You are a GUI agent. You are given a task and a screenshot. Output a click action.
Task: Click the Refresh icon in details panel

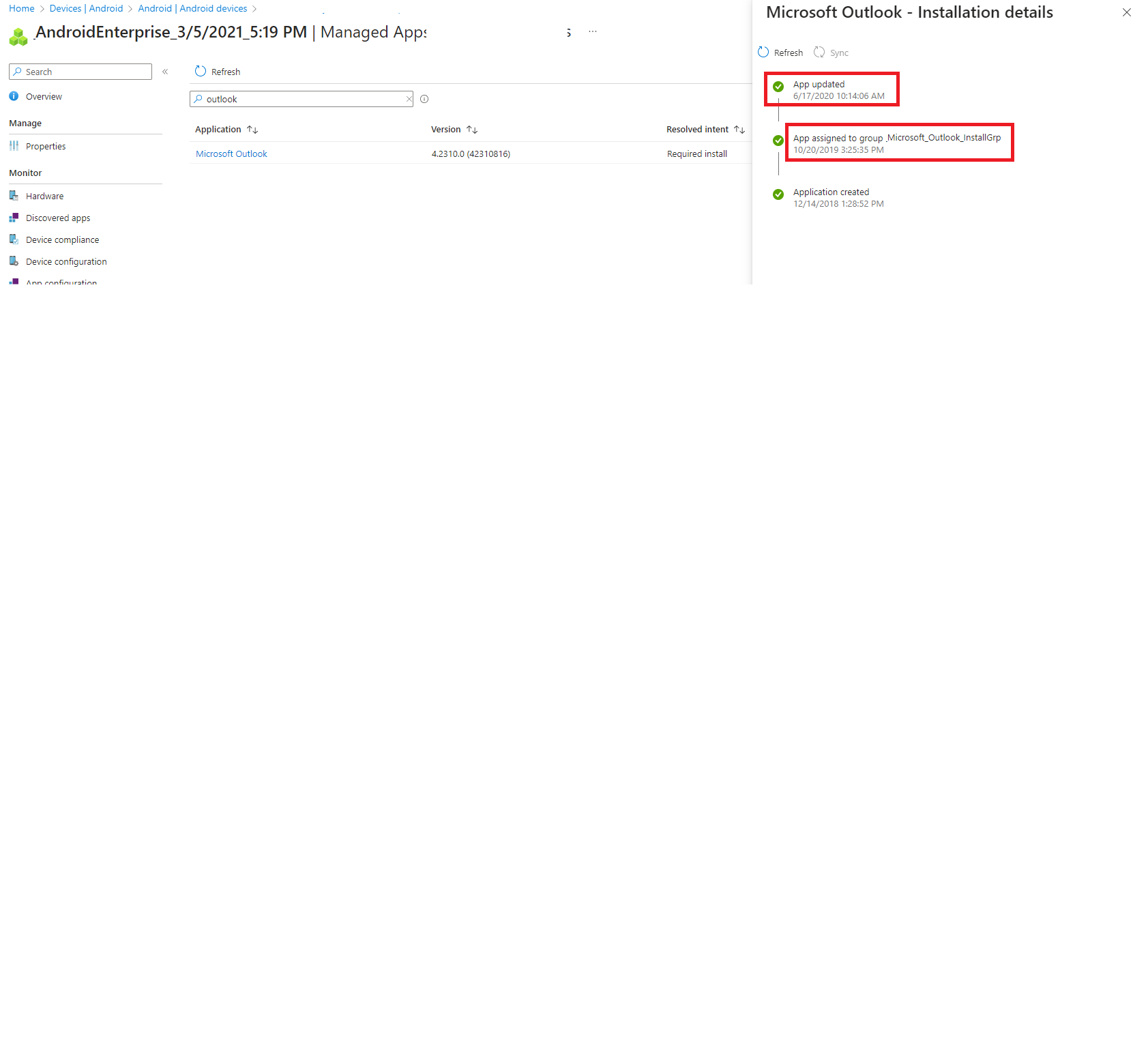[763, 52]
